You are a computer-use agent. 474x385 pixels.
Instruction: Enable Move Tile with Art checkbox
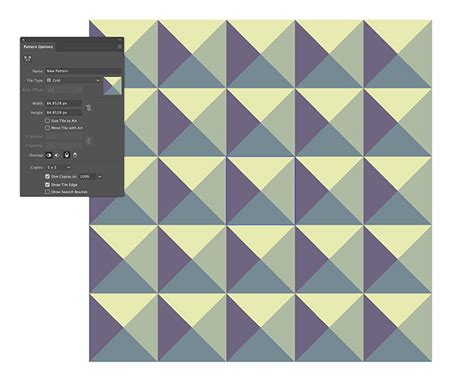click(47, 128)
